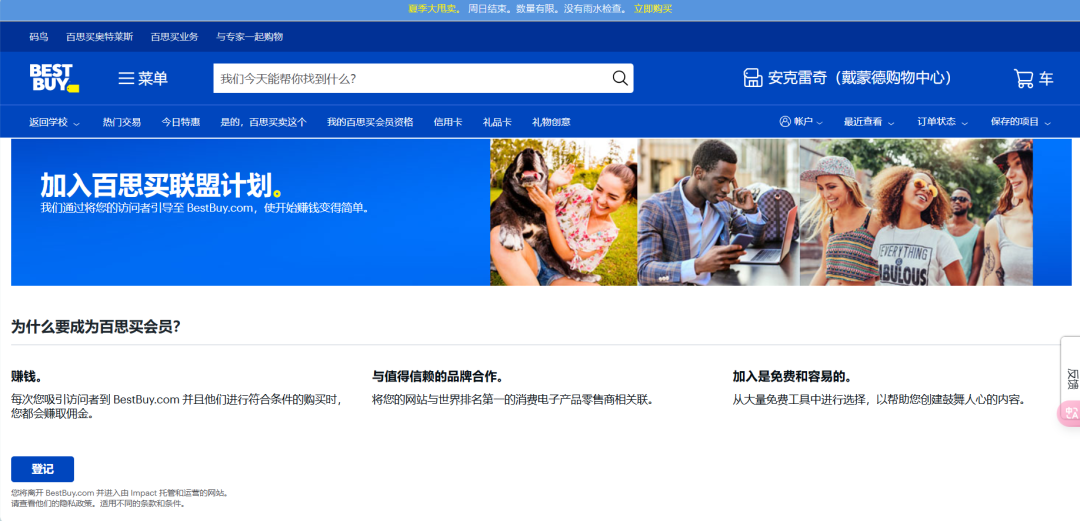Click the 百思买奥特莱斯 link

click(100, 37)
